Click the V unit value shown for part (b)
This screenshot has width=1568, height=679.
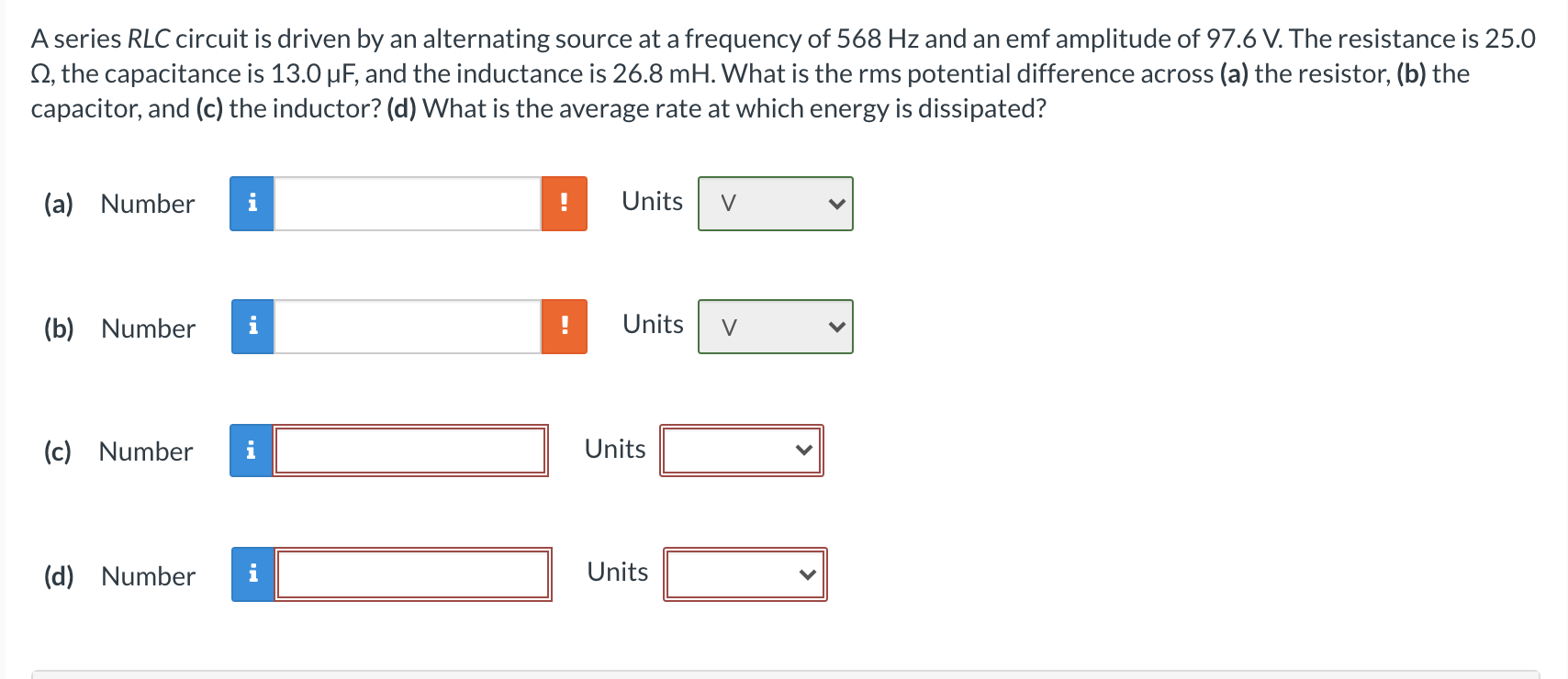point(729,326)
